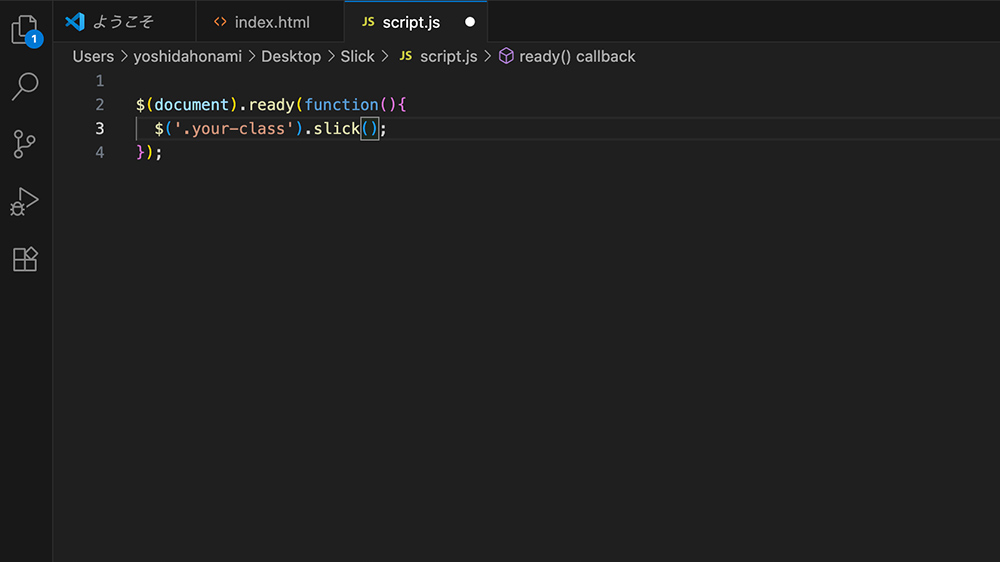Select the script.js editor tab
Viewport: 1000px width, 562px height.
(416, 22)
